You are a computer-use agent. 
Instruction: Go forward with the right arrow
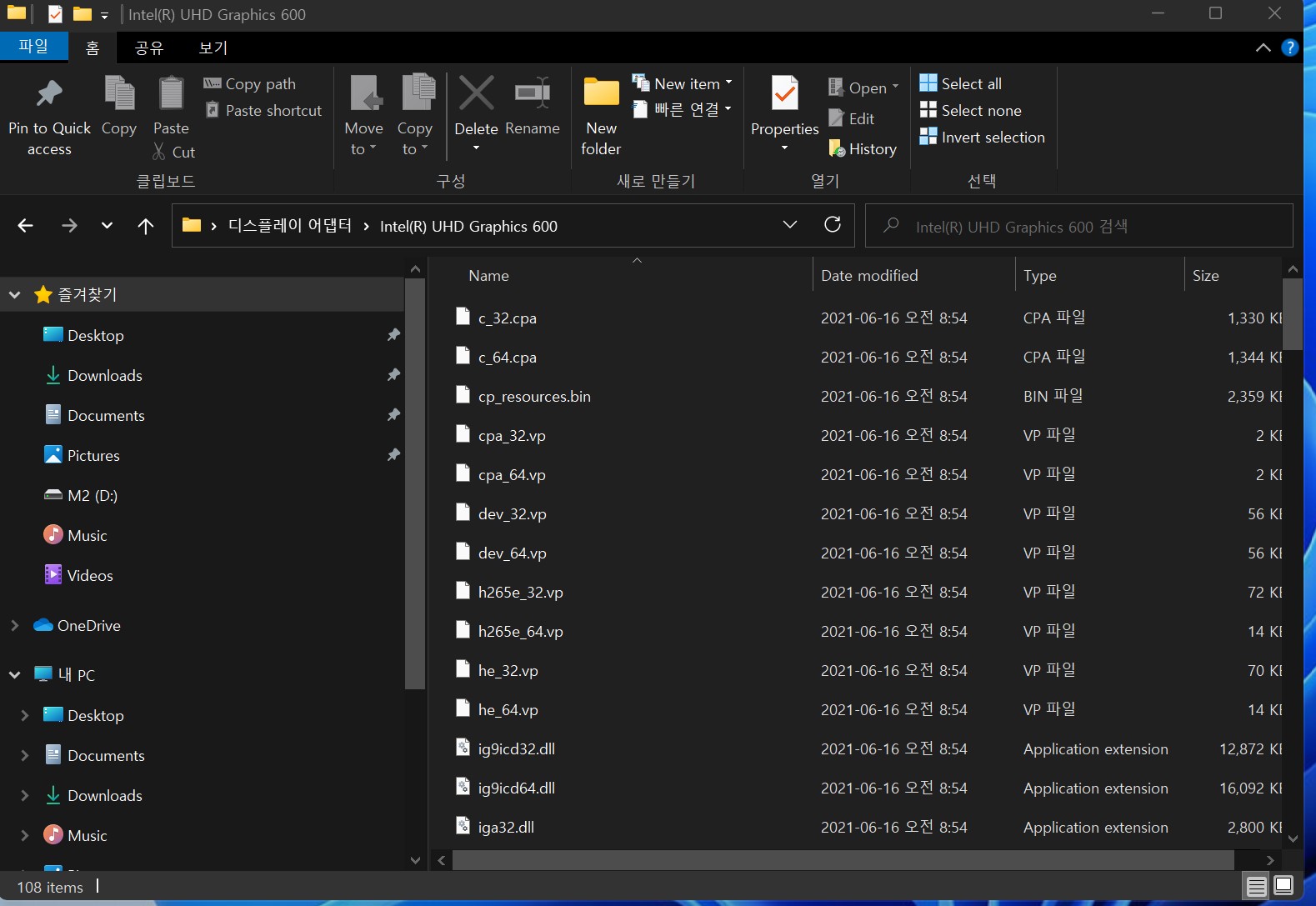[x=69, y=225]
